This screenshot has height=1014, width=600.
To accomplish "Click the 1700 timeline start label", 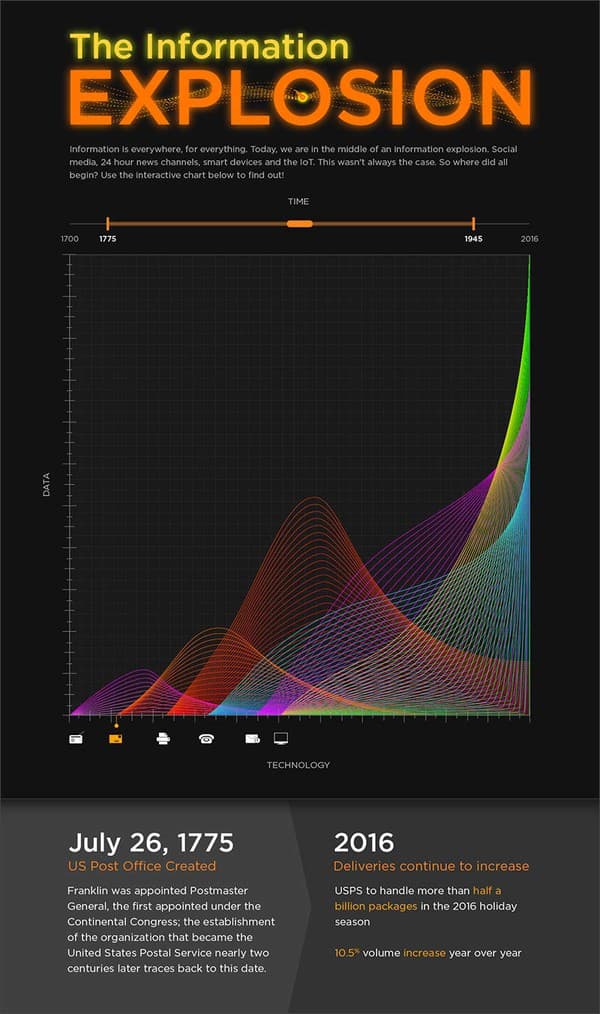I will pos(69,240).
